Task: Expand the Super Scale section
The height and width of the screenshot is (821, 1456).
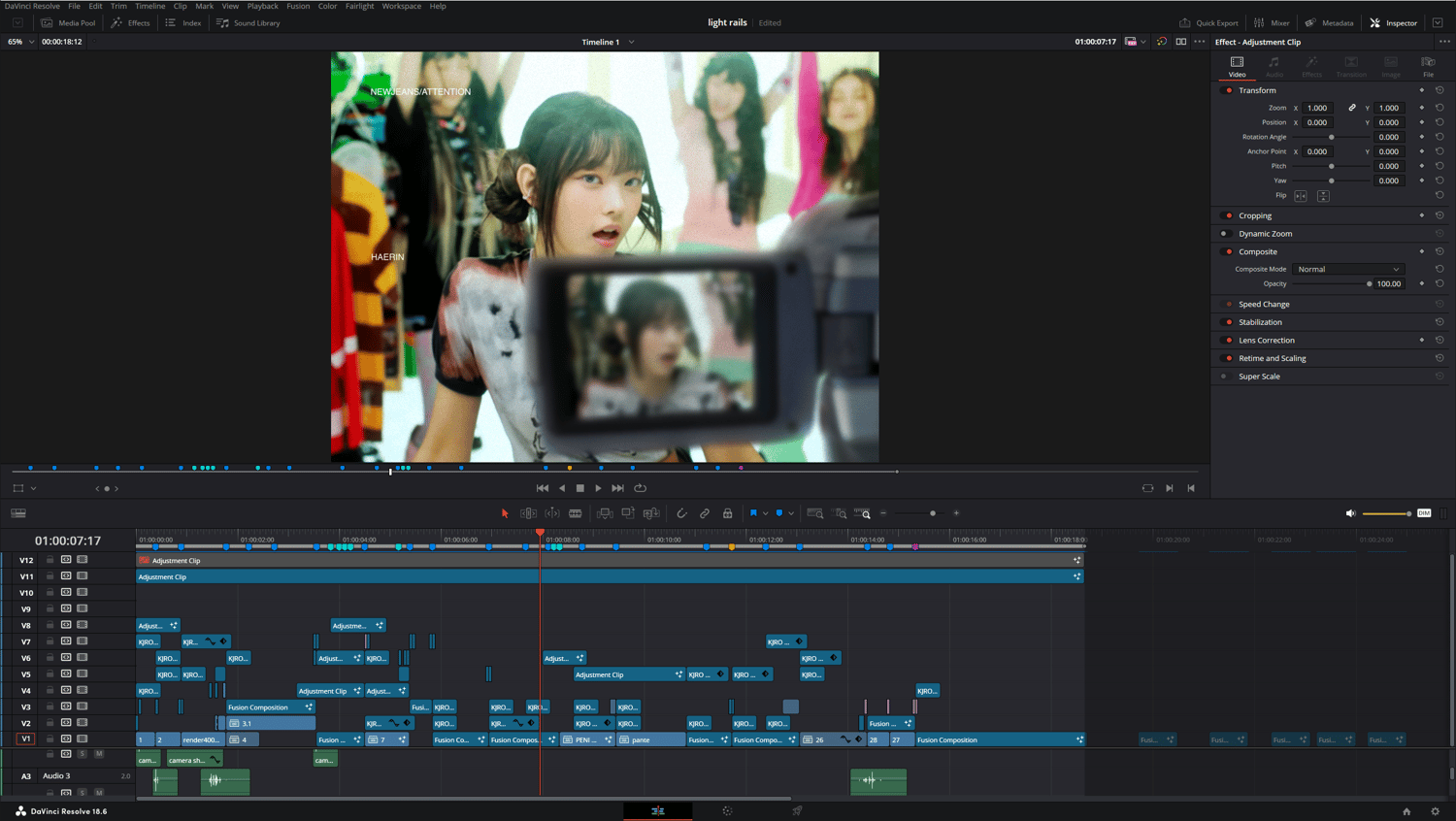Action: (1259, 377)
